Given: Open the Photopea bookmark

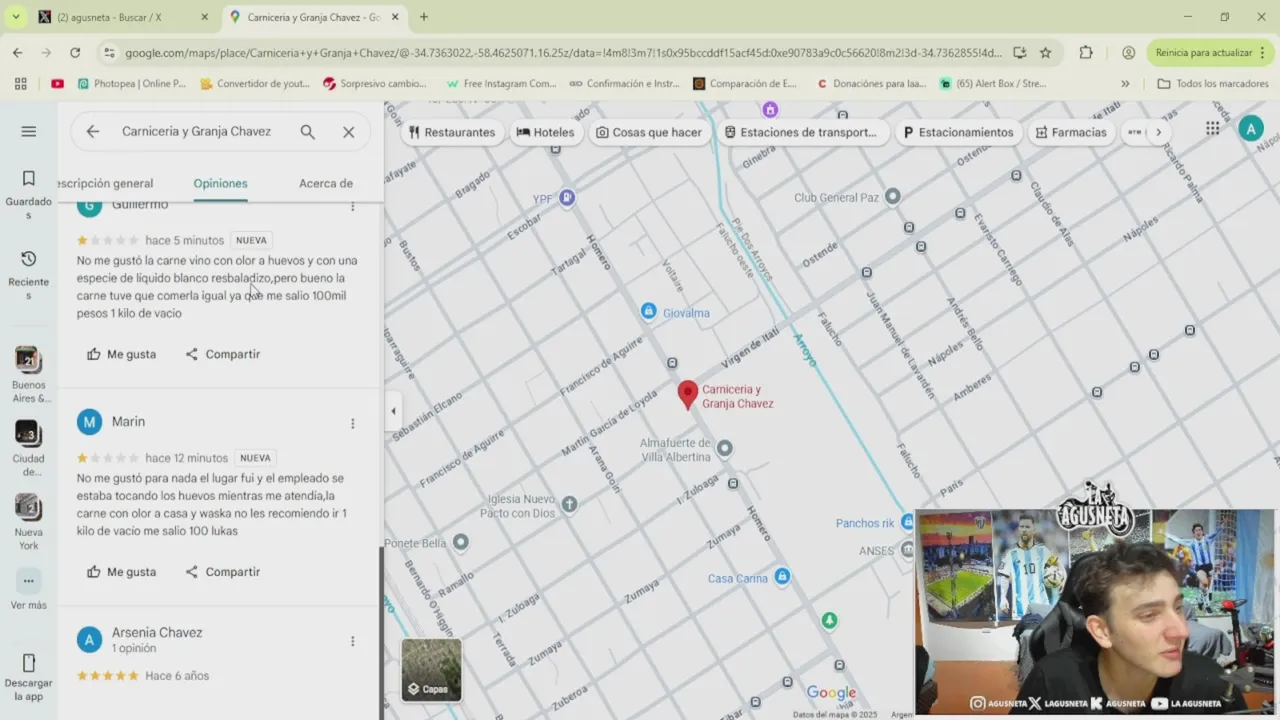Looking at the screenshot, I should click(131, 84).
